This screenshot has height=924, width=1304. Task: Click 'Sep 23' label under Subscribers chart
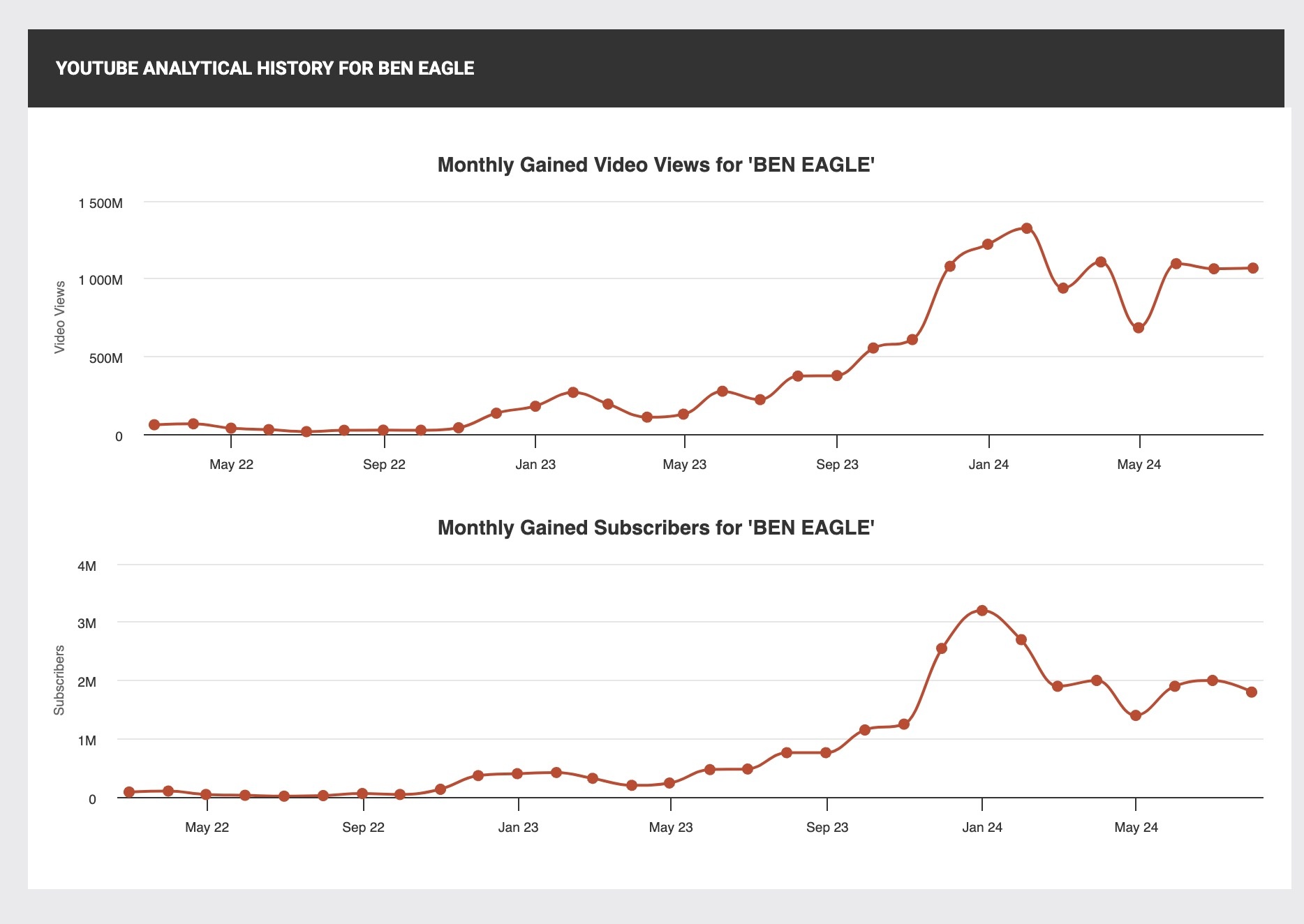[827, 828]
